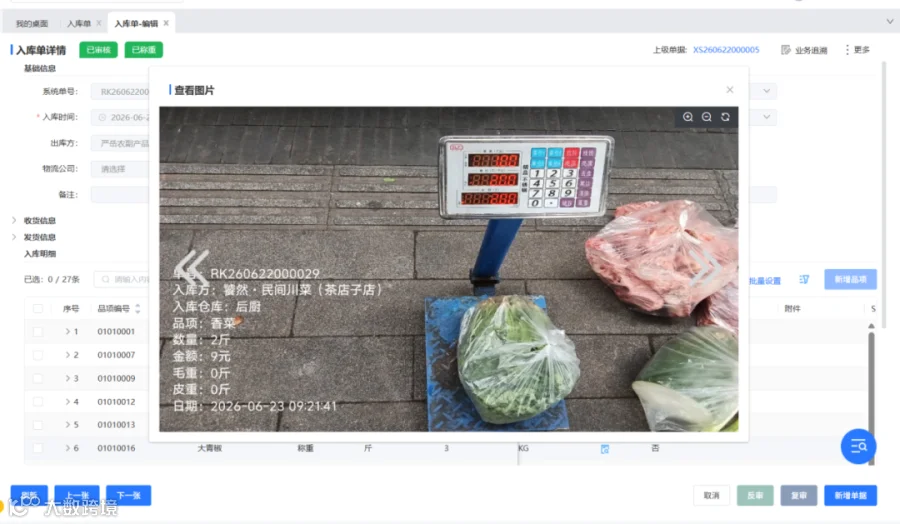This screenshot has height=524, width=900.
Task: Click the 已审核 status tag
Action: (98, 50)
